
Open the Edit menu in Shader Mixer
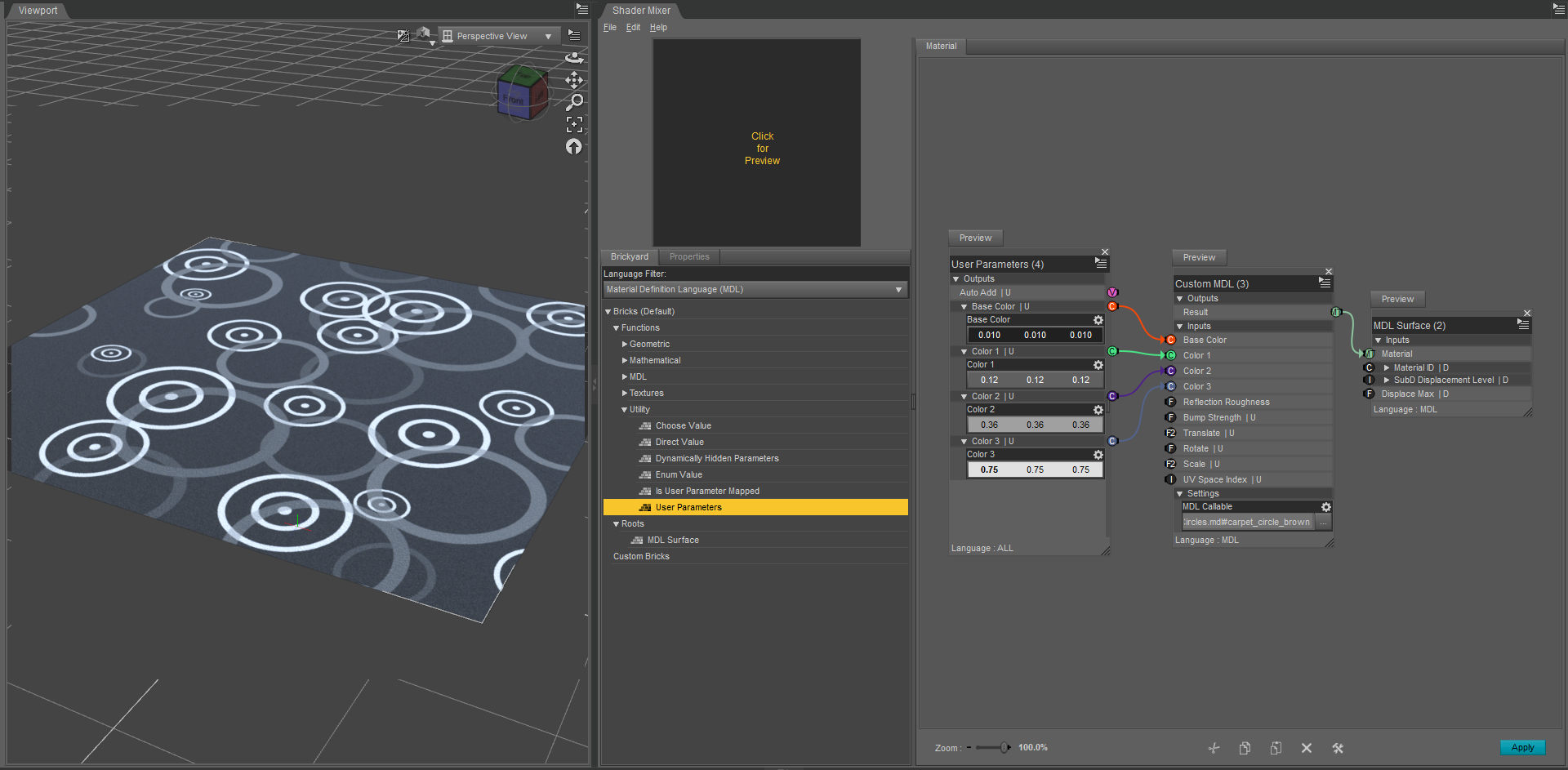pos(633,28)
